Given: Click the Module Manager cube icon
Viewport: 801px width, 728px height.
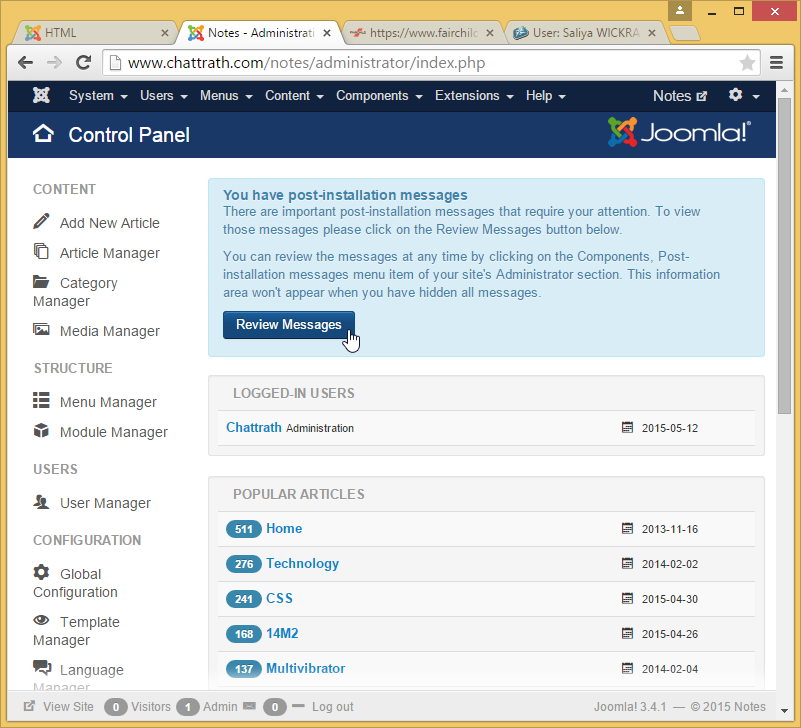Looking at the screenshot, I should [41, 431].
